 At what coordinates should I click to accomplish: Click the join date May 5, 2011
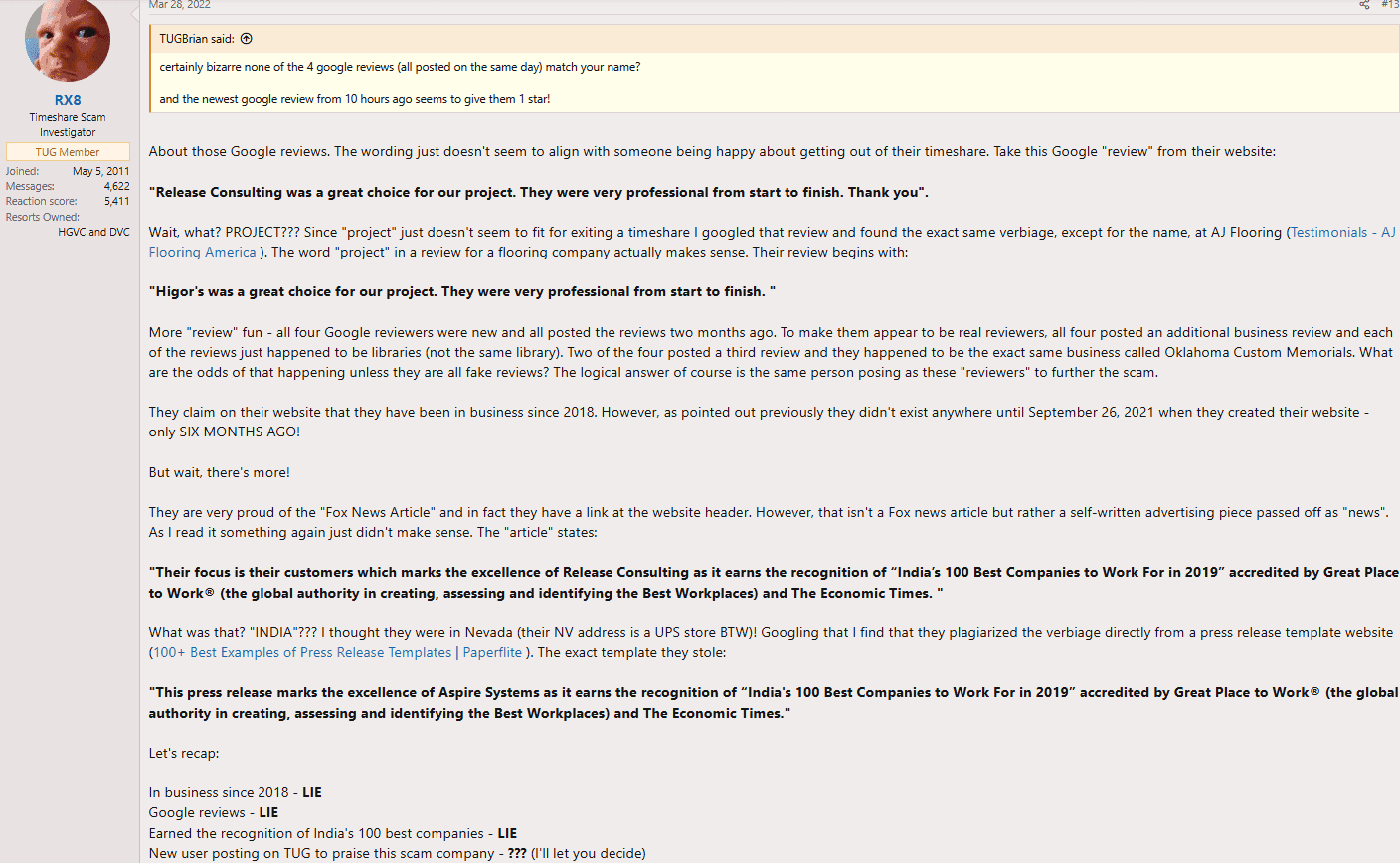tap(100, 171)
